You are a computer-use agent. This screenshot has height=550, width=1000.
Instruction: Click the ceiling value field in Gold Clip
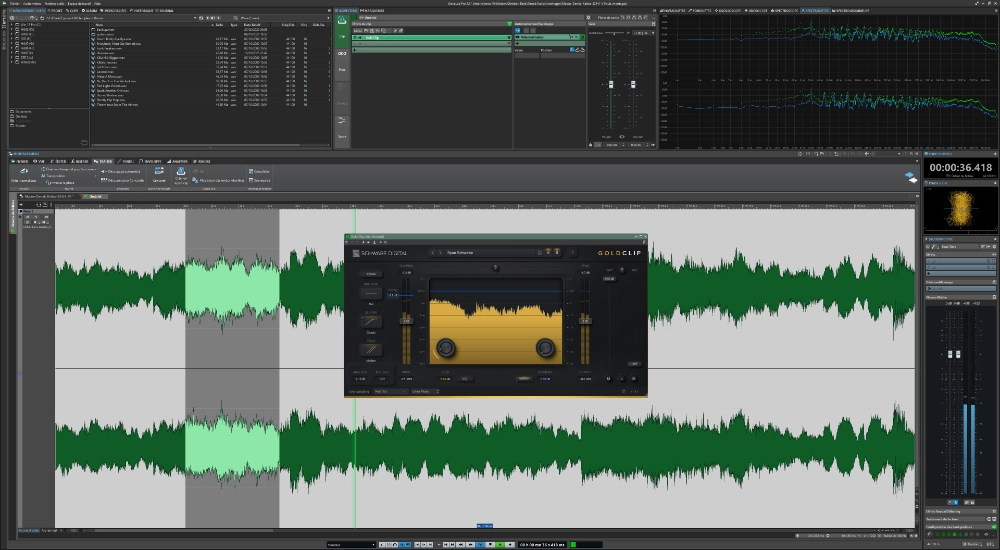pos(393,295)
